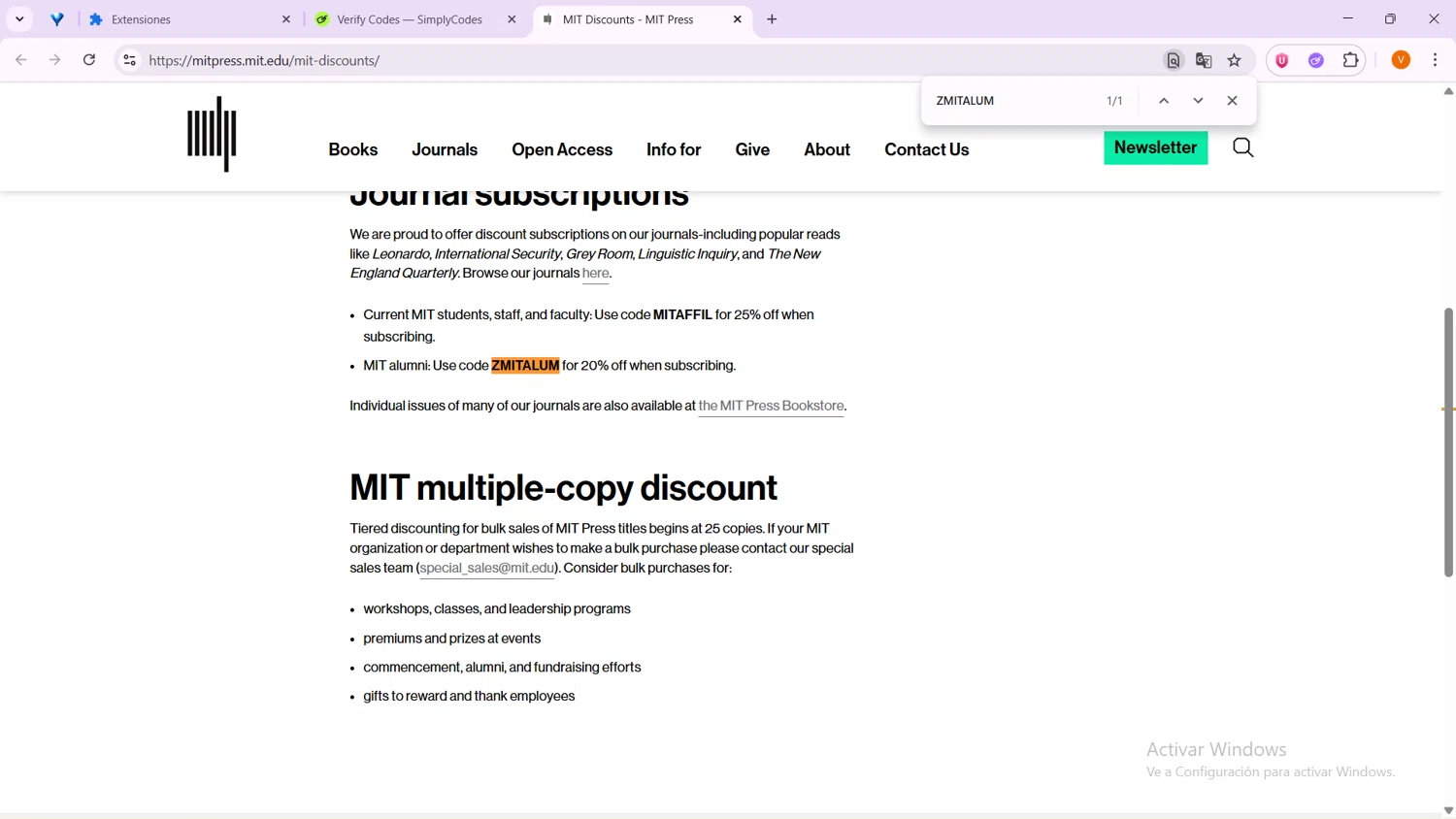Screen dimensions: 1456x819
Task: View site information icon in address bar
Action: tap(129, 60)
